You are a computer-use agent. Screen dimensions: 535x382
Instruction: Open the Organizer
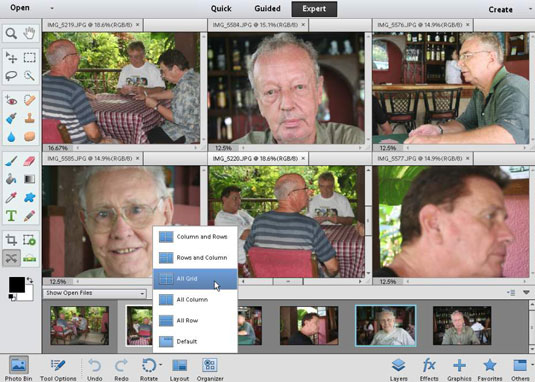(210, 369)
